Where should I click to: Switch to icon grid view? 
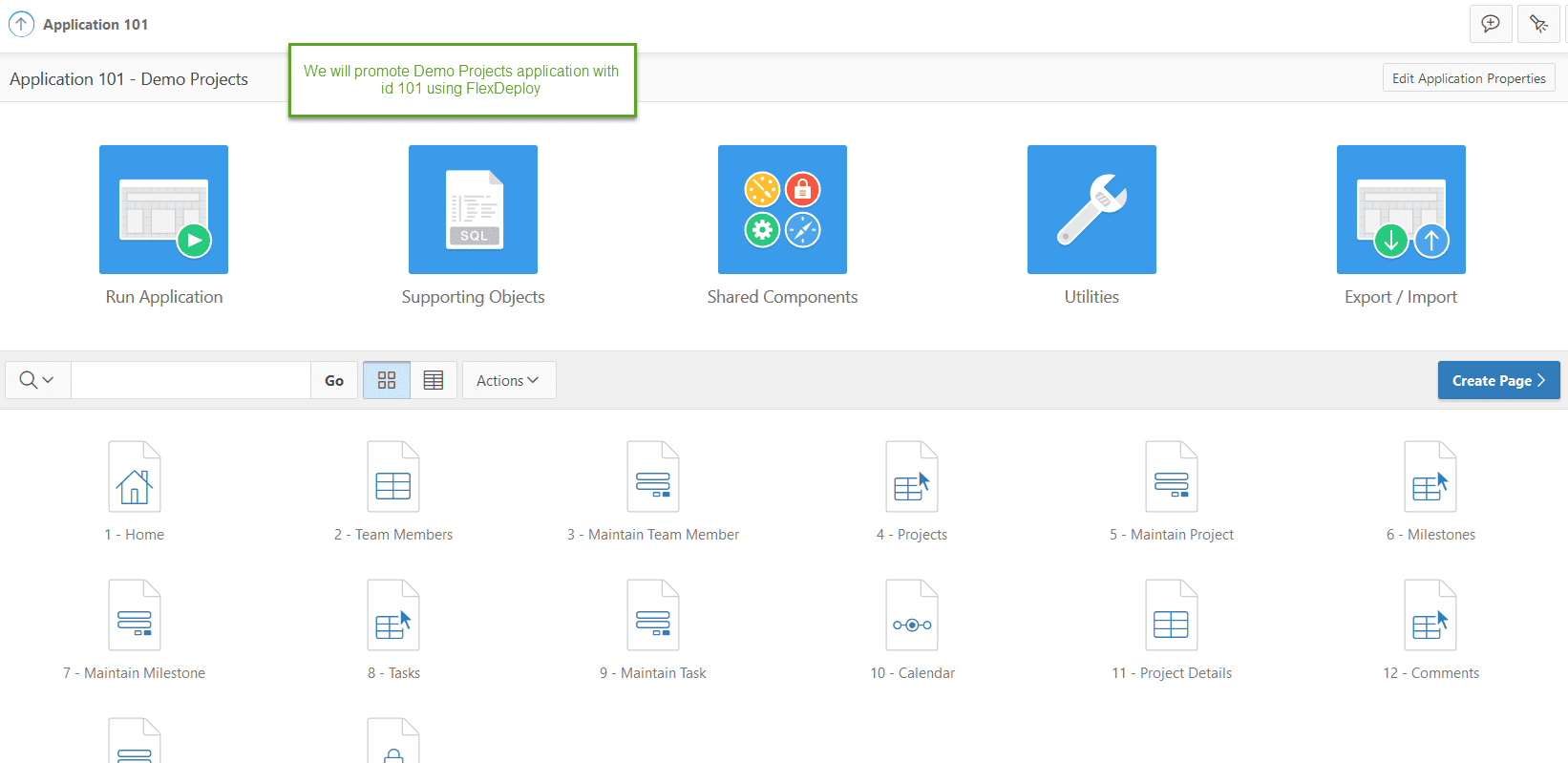click(387, 380)
